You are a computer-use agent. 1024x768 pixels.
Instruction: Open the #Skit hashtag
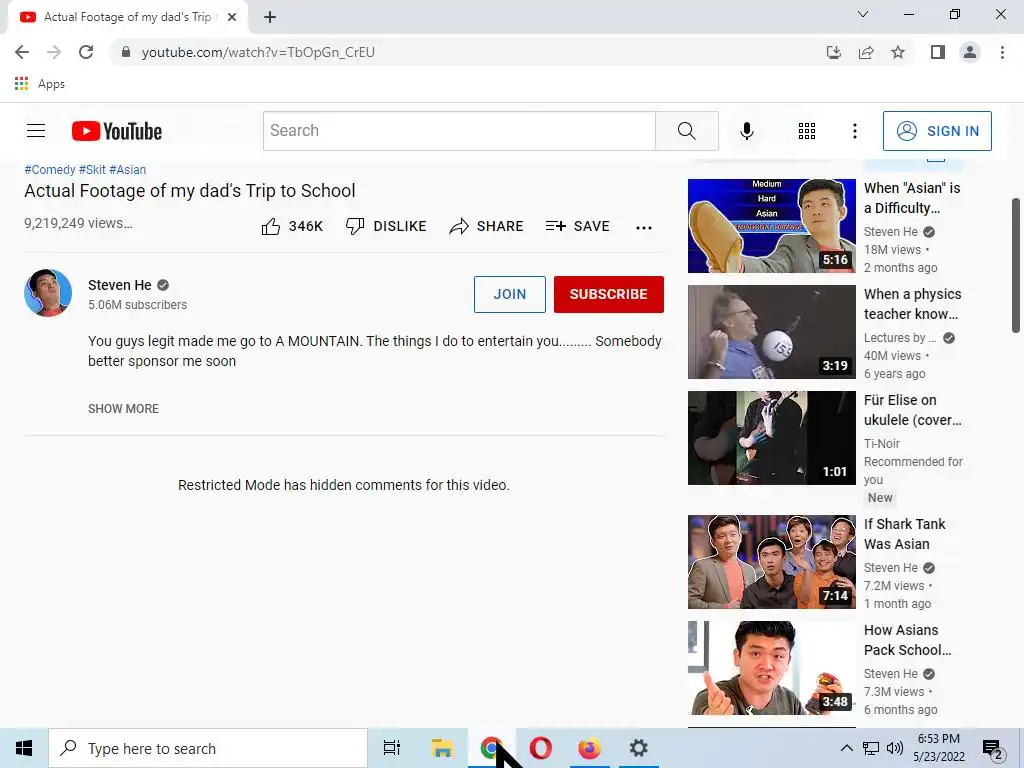coord(92,170)
